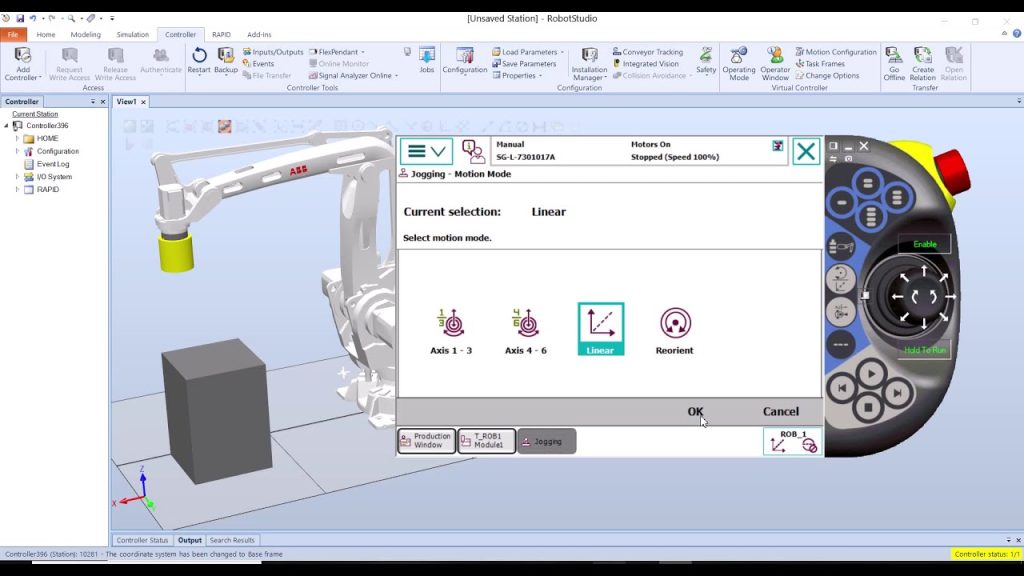
Task: Expand the I/O System tree node
Action: pos(17,176)
